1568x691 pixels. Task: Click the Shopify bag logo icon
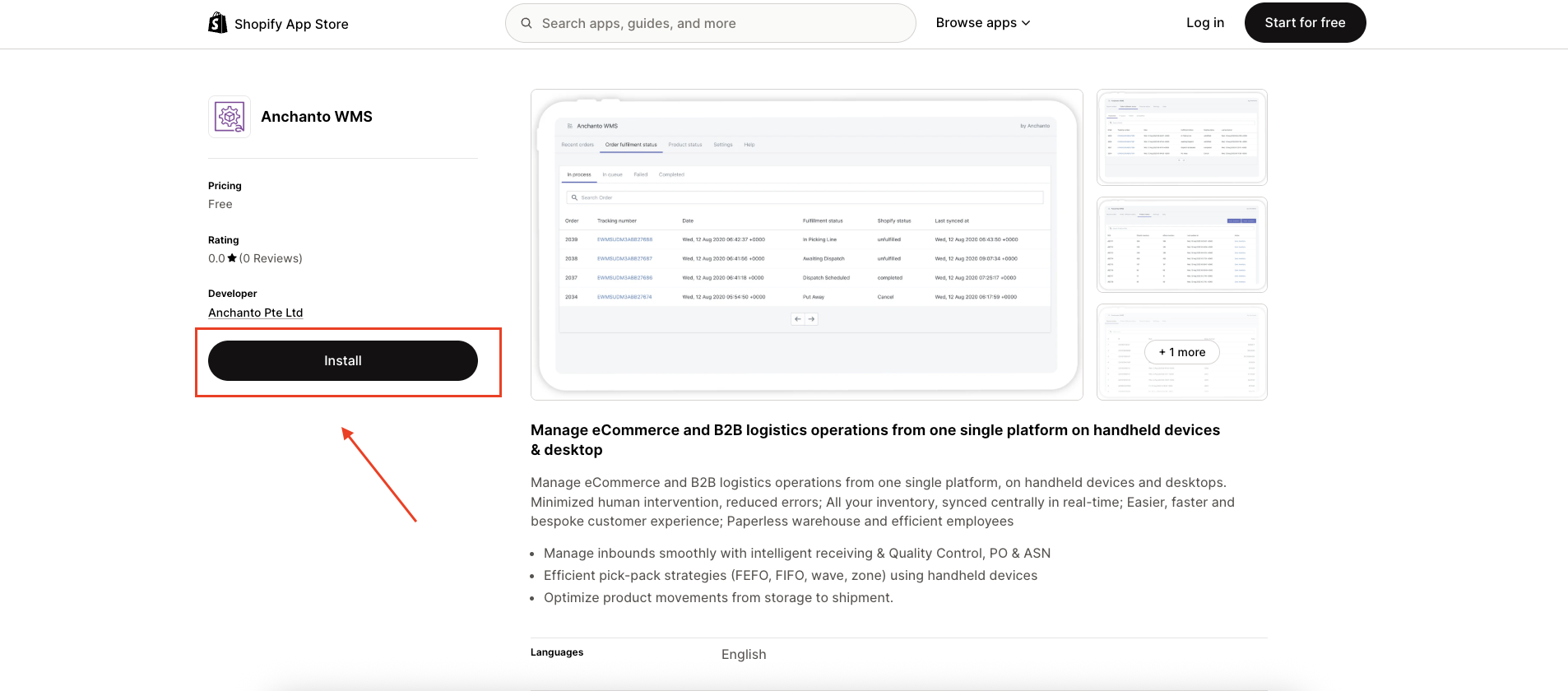pos(217,23)
